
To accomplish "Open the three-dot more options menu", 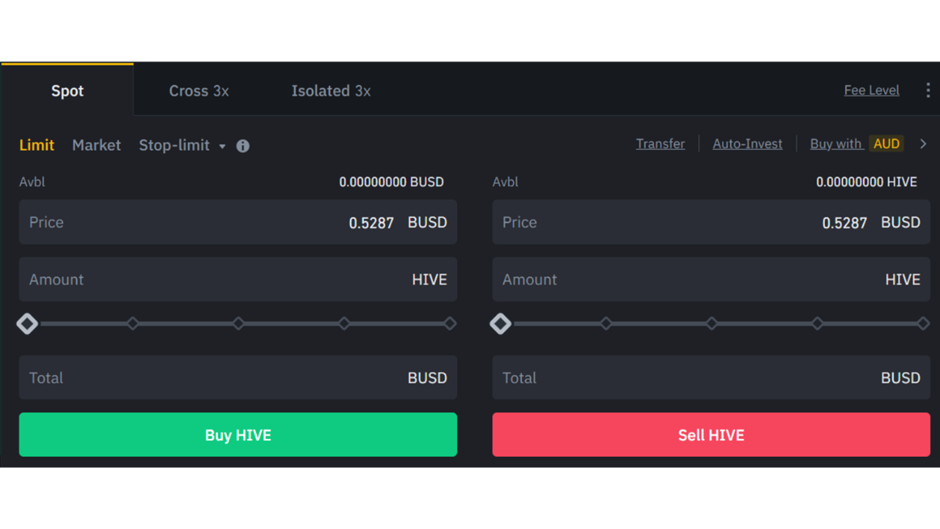I will point(927,91).
